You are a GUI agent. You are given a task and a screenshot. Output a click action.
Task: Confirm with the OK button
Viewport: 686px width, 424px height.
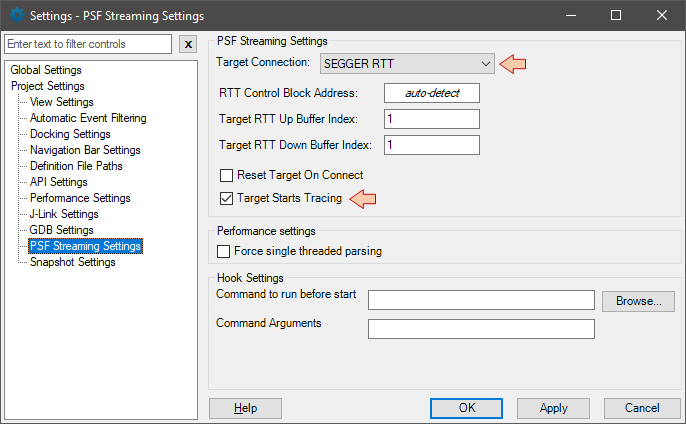coord(466,408)
